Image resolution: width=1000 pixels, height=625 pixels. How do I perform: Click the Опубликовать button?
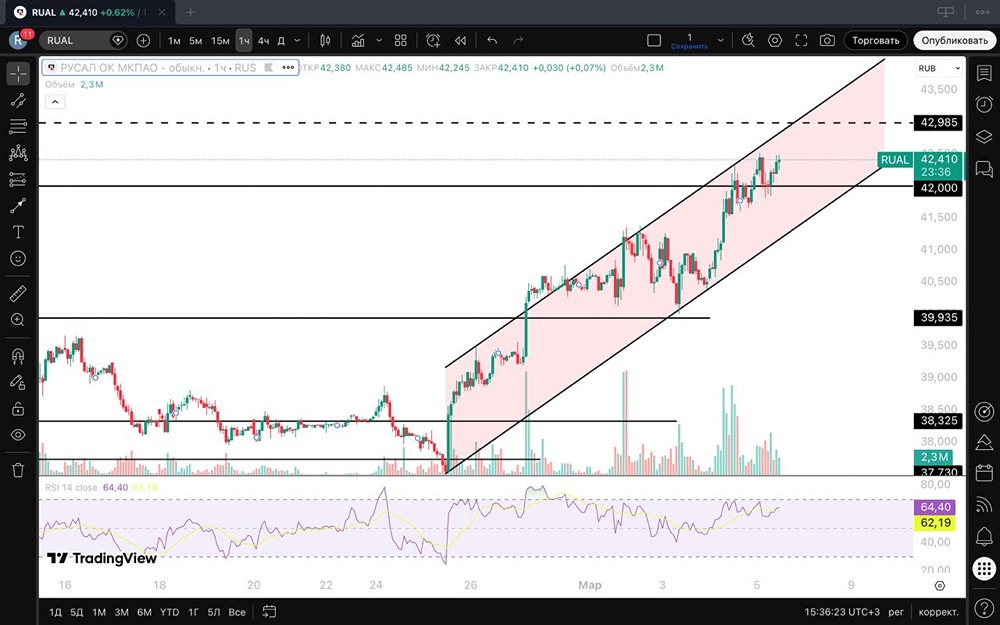[954, 41]
